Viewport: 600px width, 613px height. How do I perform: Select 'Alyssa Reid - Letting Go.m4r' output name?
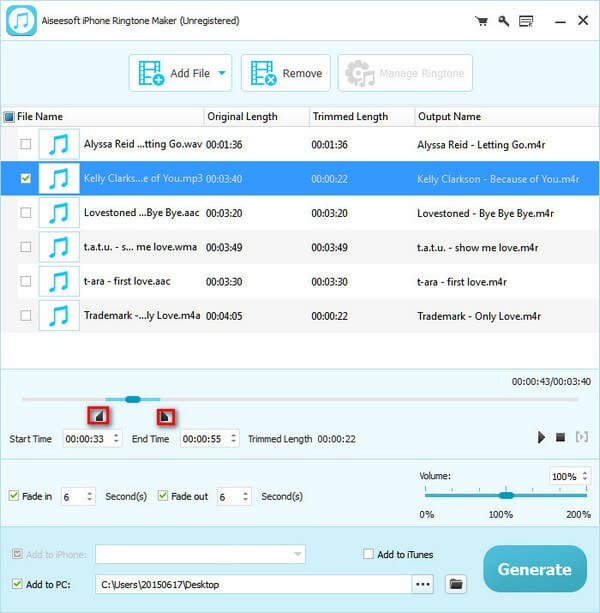481,145
